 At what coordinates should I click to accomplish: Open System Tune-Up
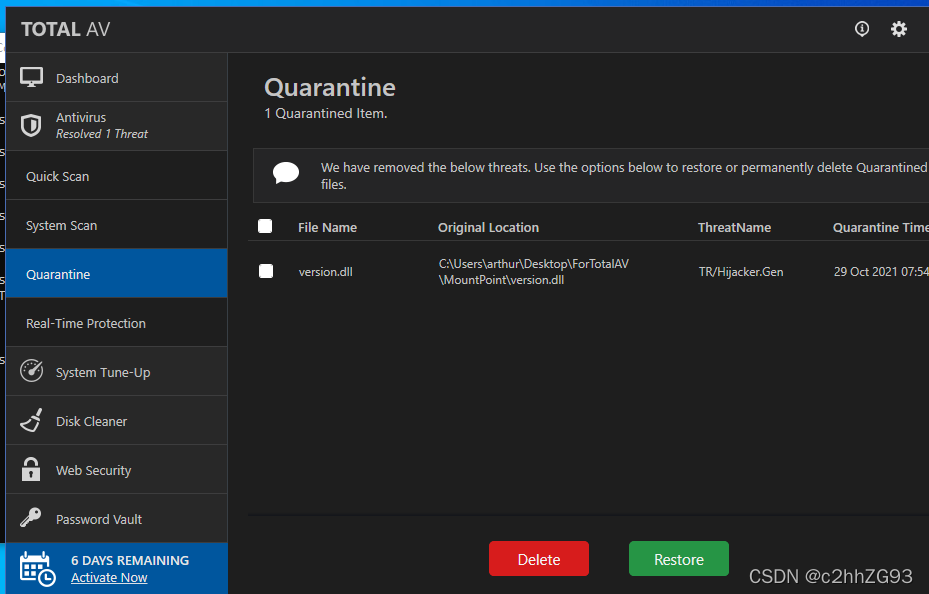click(x=117, y=372)
